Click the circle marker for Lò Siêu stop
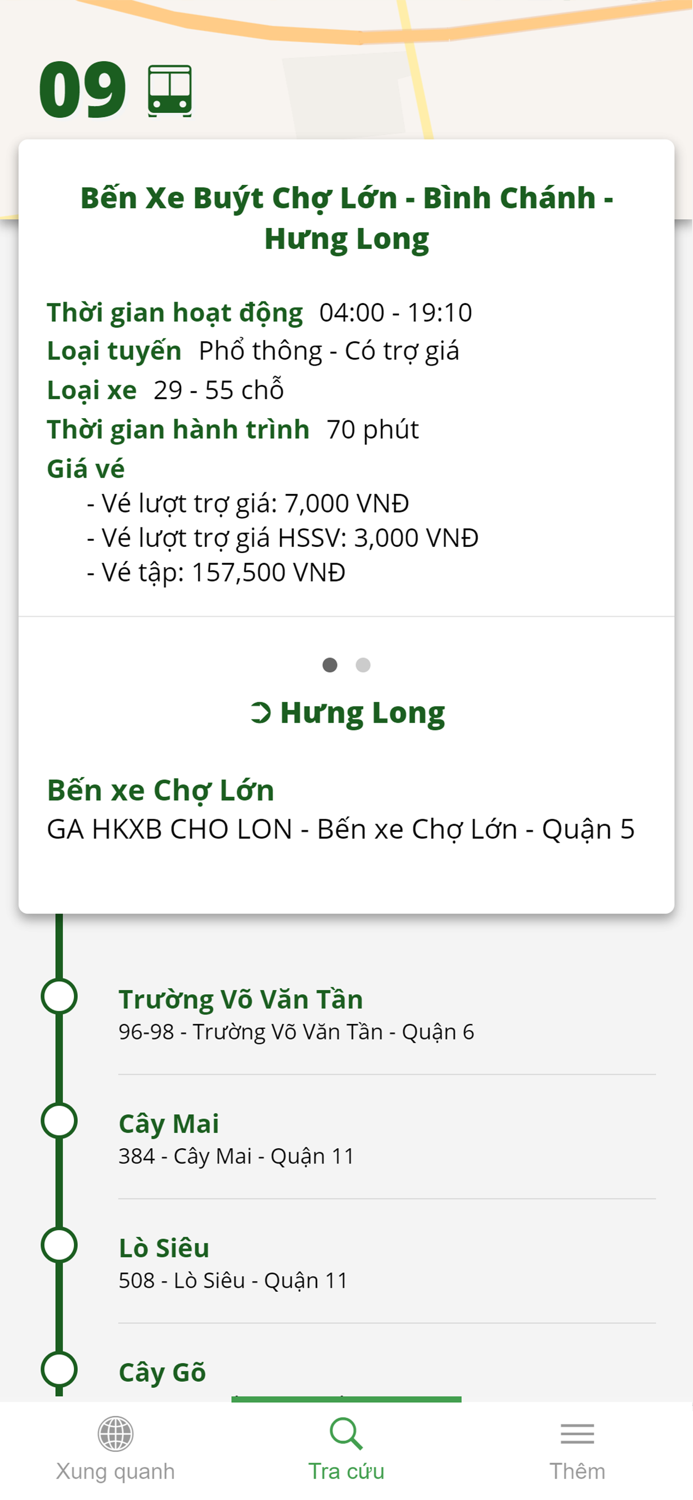The image size is (693, 1500). [x=58, y=1245]
